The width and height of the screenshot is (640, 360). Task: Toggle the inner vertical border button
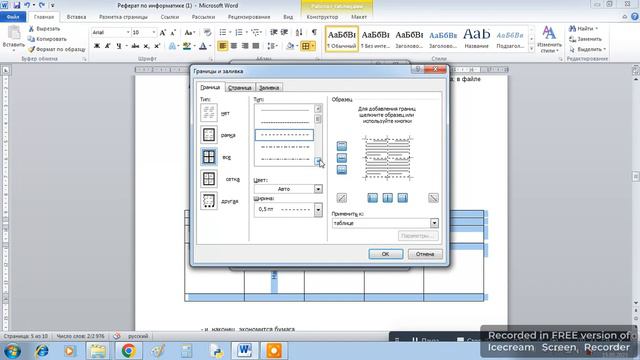pyautogui.click(x=388, y=198)
